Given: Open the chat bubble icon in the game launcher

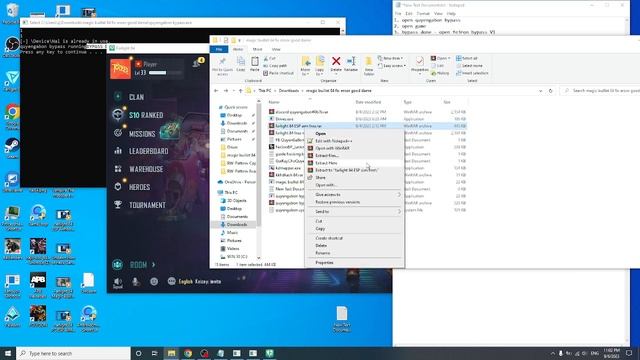Looking at the screenshot, I should [x=171, y=281].
